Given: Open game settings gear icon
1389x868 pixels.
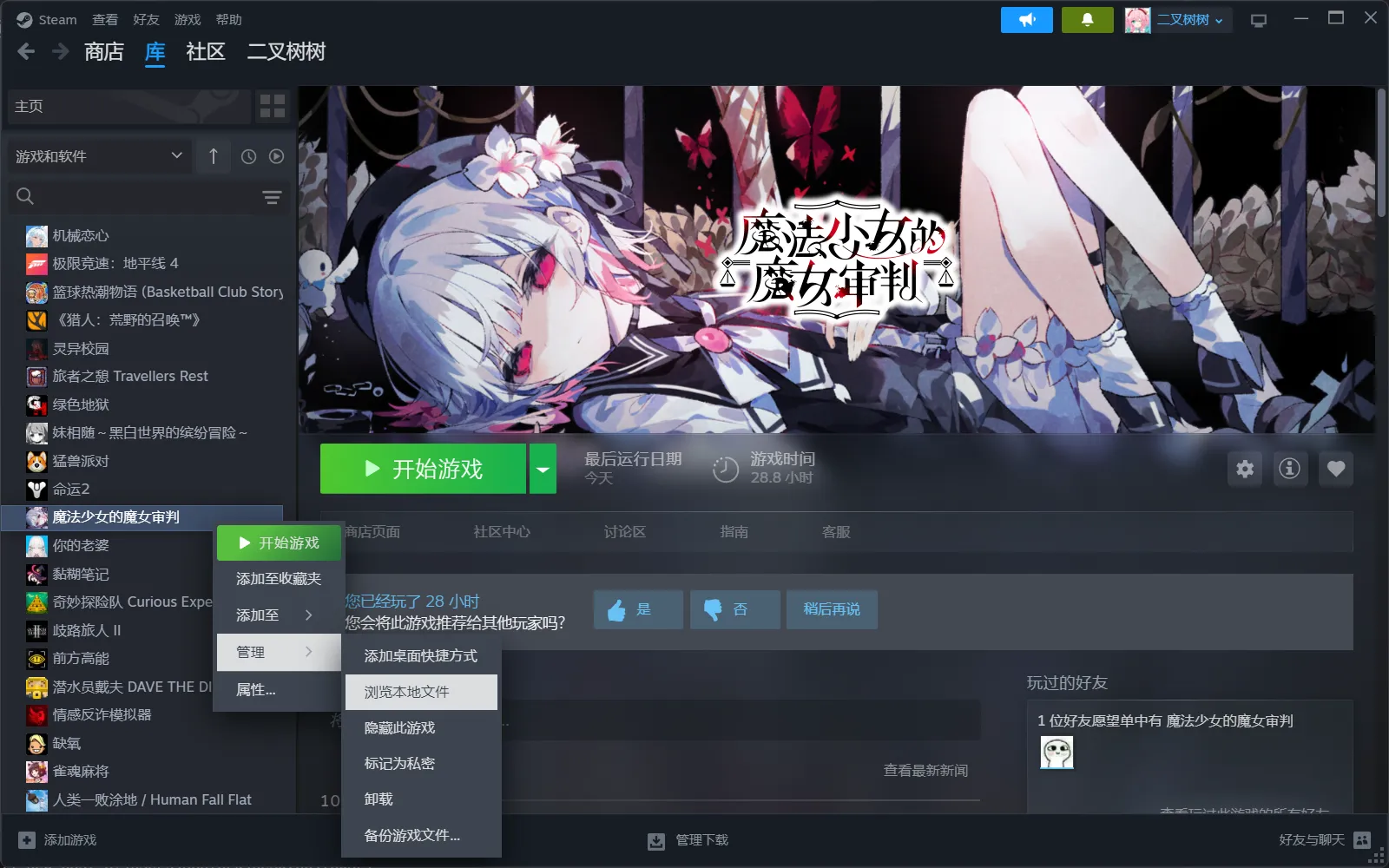Looking at the screenshot, I should (x=1245, y=469).
